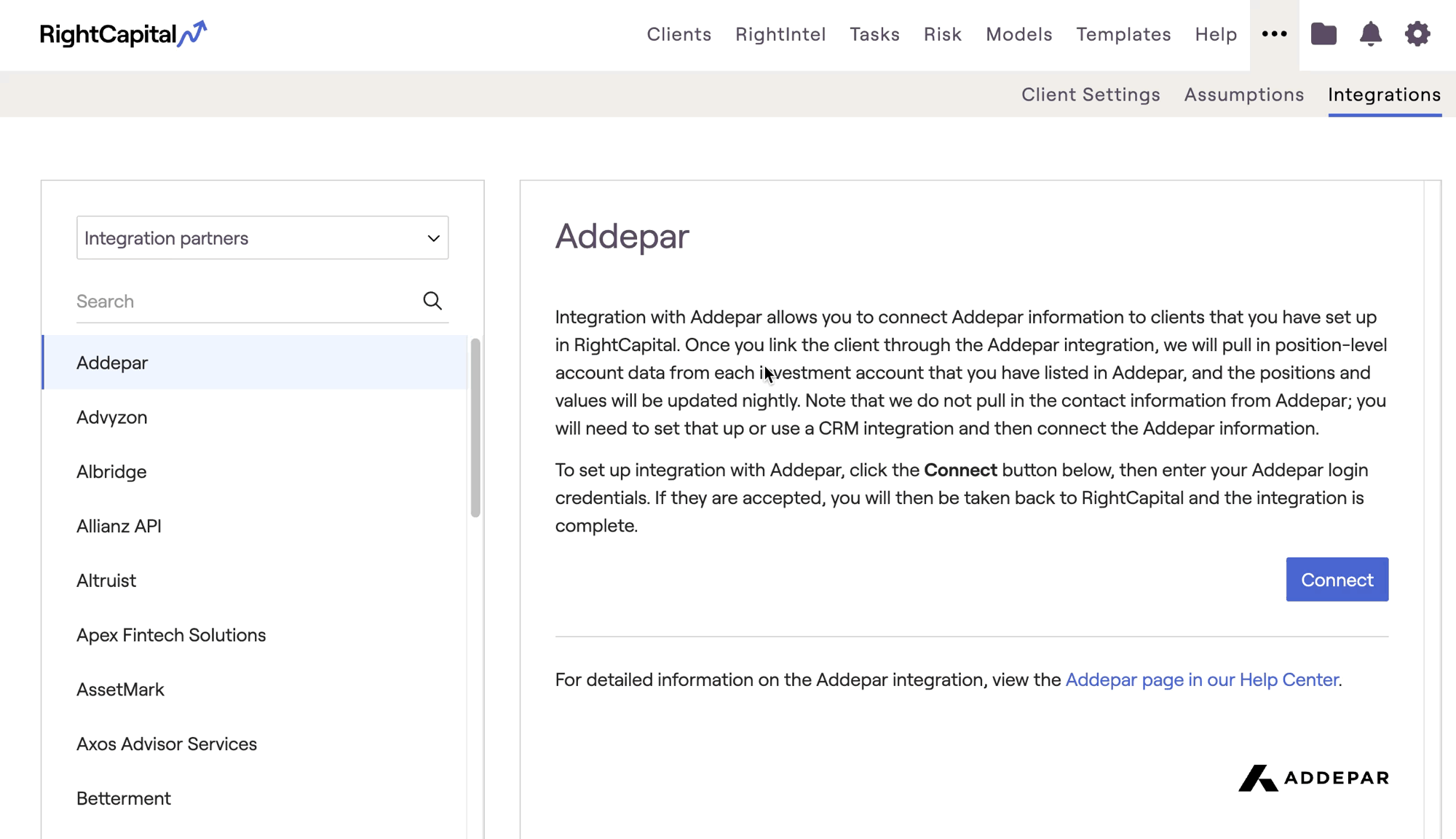Select Betterment from the partner list

pyautogui.click(x=123, y=798)
